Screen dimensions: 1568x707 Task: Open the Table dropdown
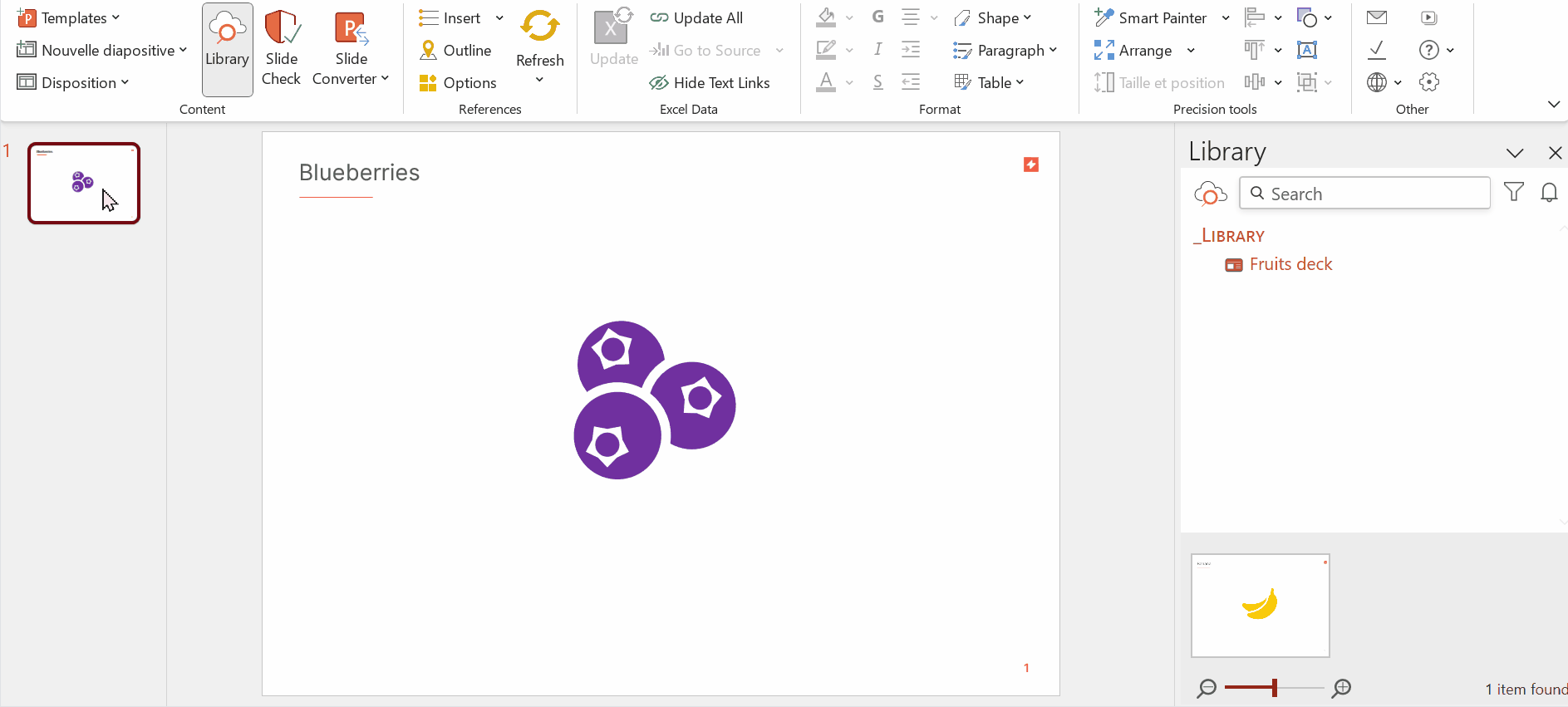point(989,82)
